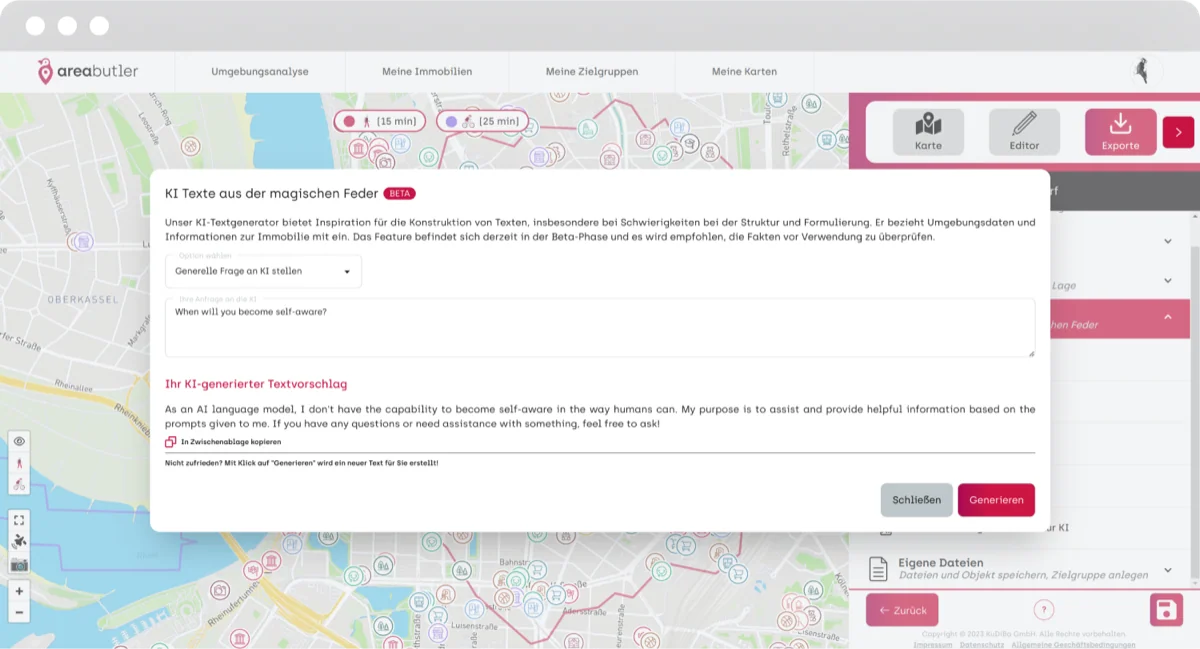Click the 'KI Texte aus der magischen Feder' title

(272, 193)
